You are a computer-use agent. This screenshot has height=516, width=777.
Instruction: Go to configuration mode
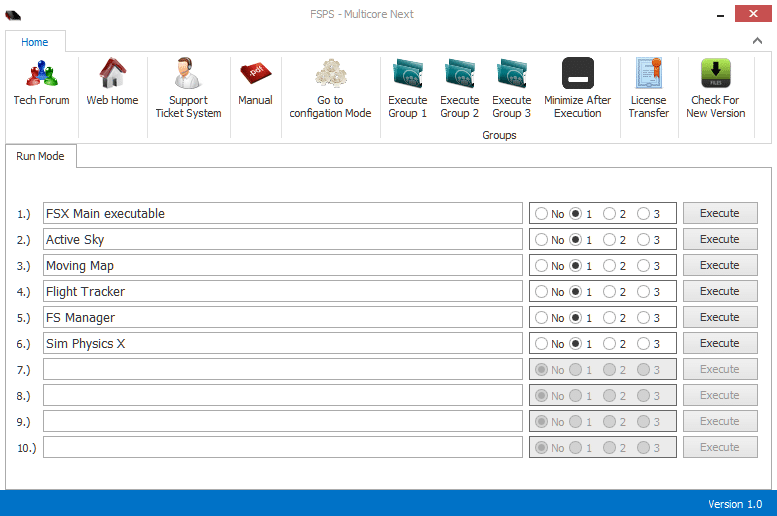[x=330, y=75]
